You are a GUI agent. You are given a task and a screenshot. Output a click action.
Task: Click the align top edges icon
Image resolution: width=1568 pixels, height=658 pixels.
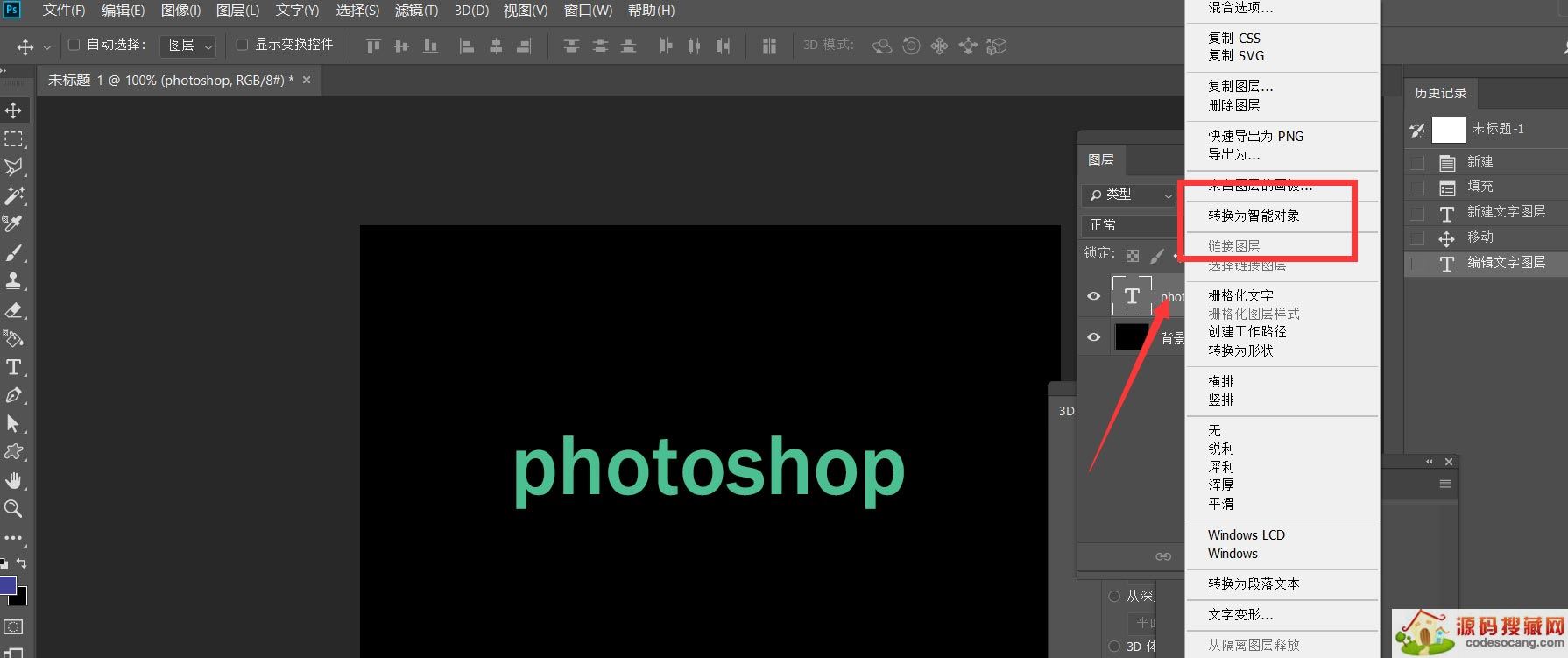(373, 46)
